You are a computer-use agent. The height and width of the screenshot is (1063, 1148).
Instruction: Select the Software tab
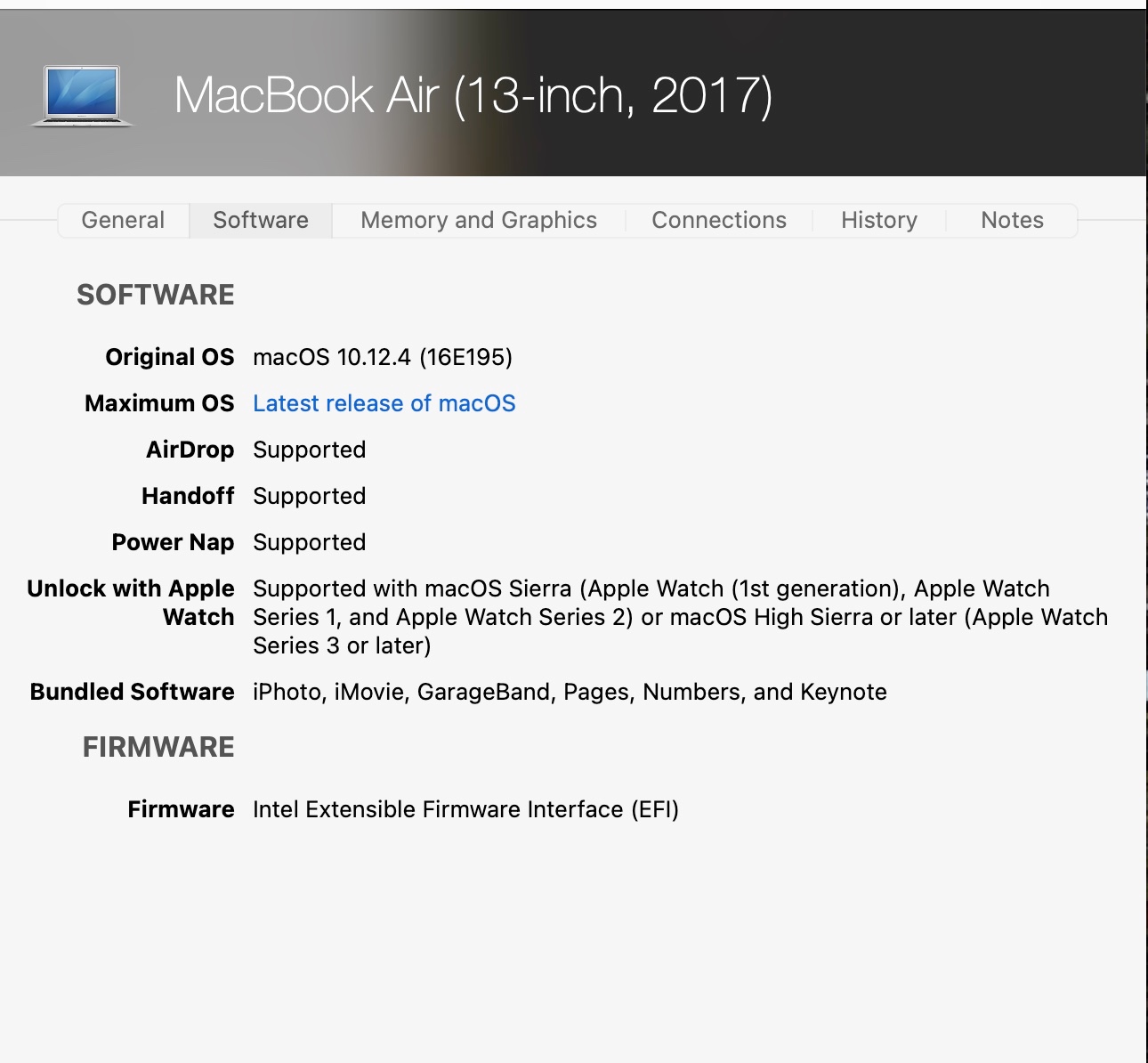tap(261, 220)
